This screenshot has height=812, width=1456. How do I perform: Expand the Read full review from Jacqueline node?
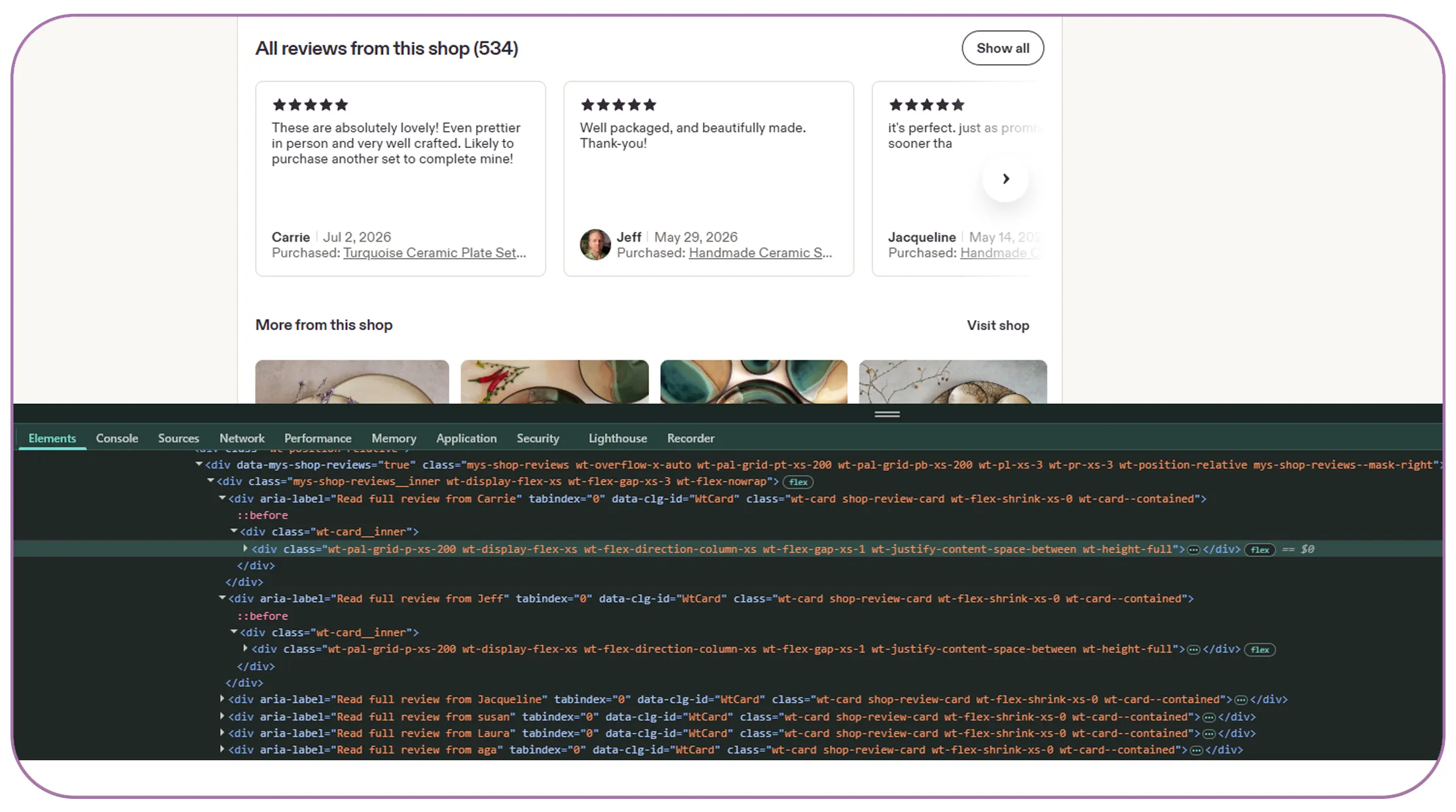click(223, 699)
